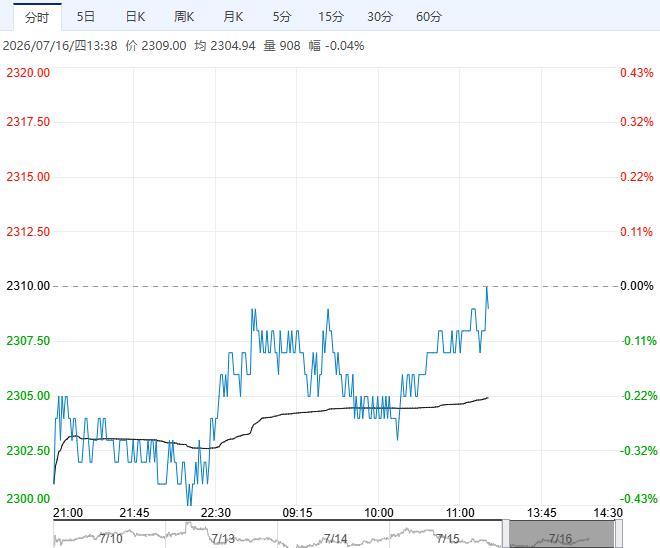The height and width of the screenshot is (548, 660).
Task: Open the 月K monthly chart
Action: click(233, 17)
